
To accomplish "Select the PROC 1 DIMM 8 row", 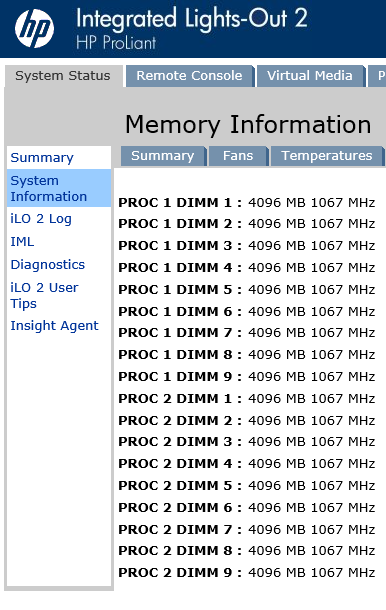I will [x=247, y=355].
